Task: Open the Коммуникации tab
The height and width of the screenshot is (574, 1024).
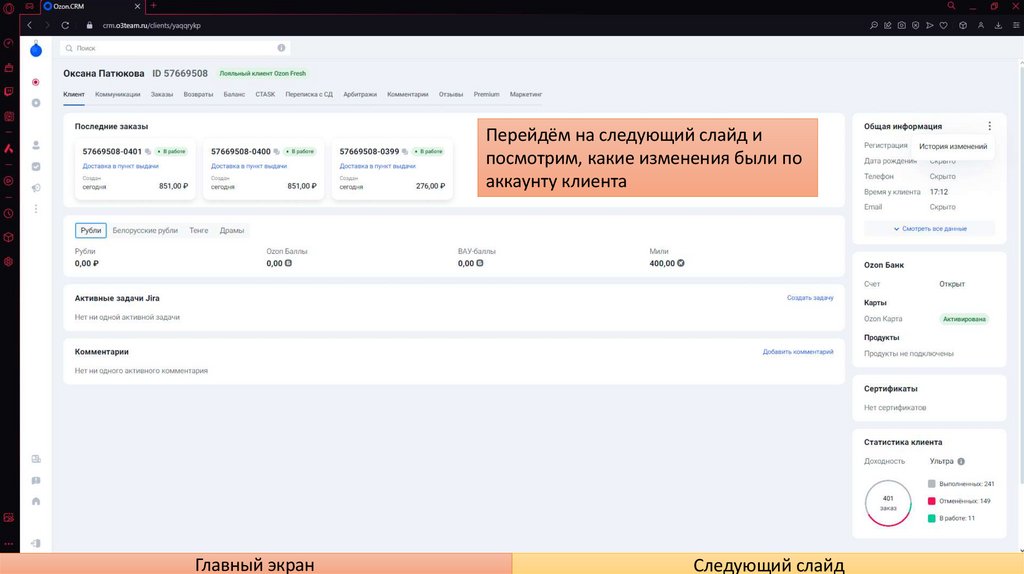Action: pyautogui.click(x=118, y=94)
